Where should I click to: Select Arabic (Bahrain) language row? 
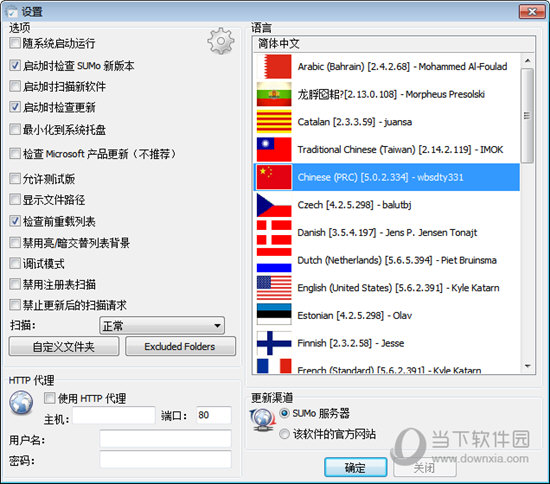[x=387, y=67]
